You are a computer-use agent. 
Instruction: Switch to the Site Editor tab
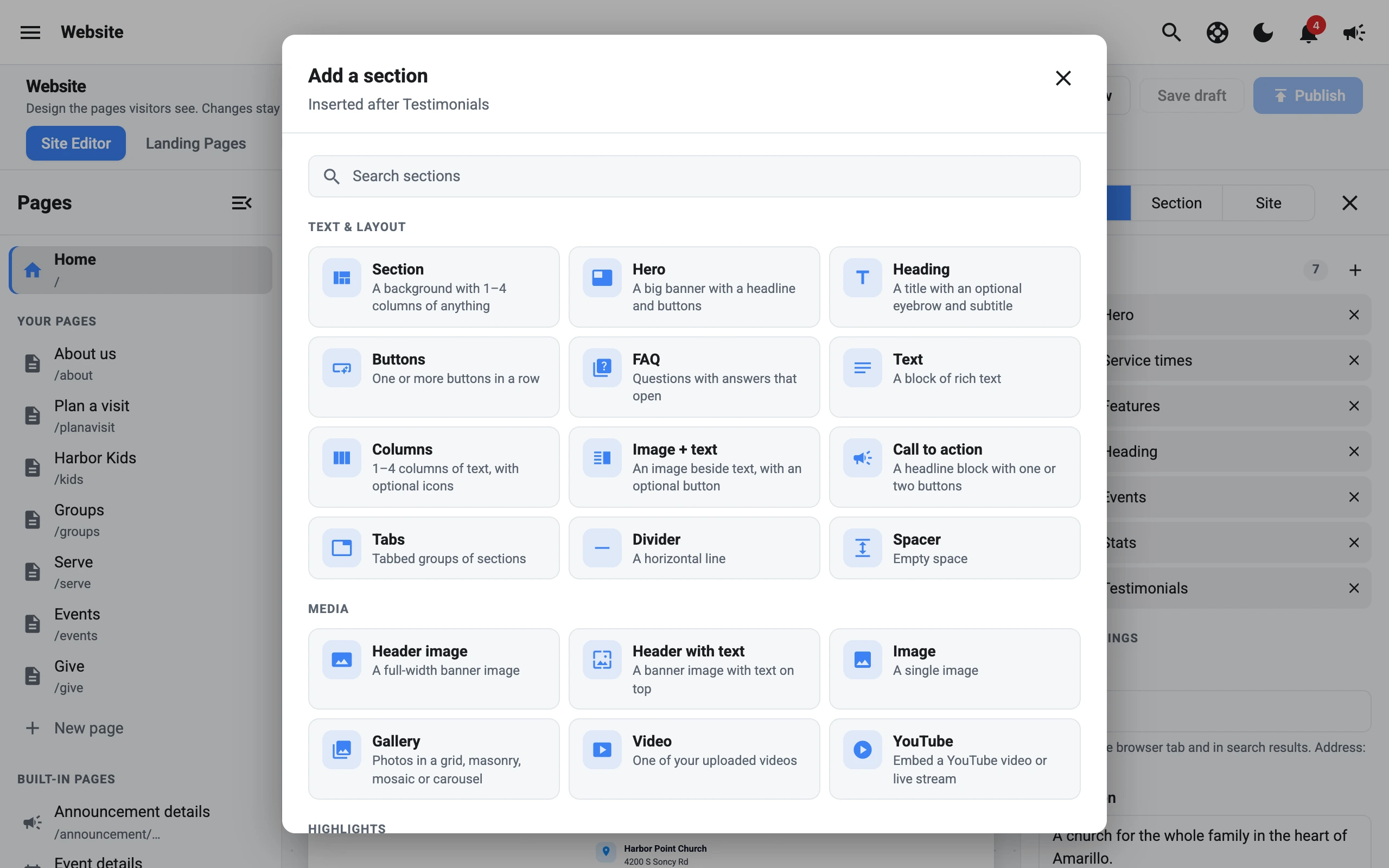pos(76,143)
